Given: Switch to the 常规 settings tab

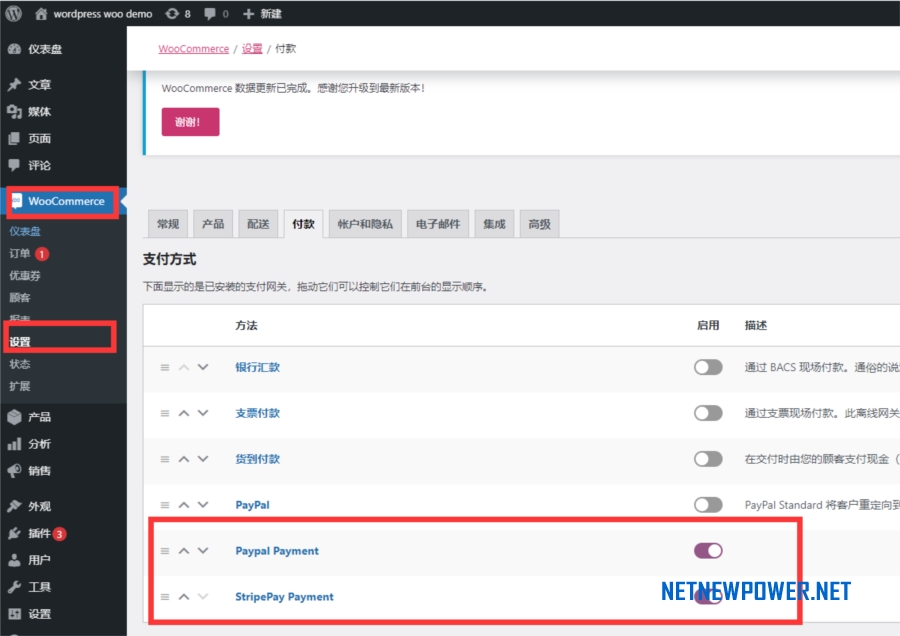Looking at the screenshot, I should pyautogui.click(x=168, y=224).
